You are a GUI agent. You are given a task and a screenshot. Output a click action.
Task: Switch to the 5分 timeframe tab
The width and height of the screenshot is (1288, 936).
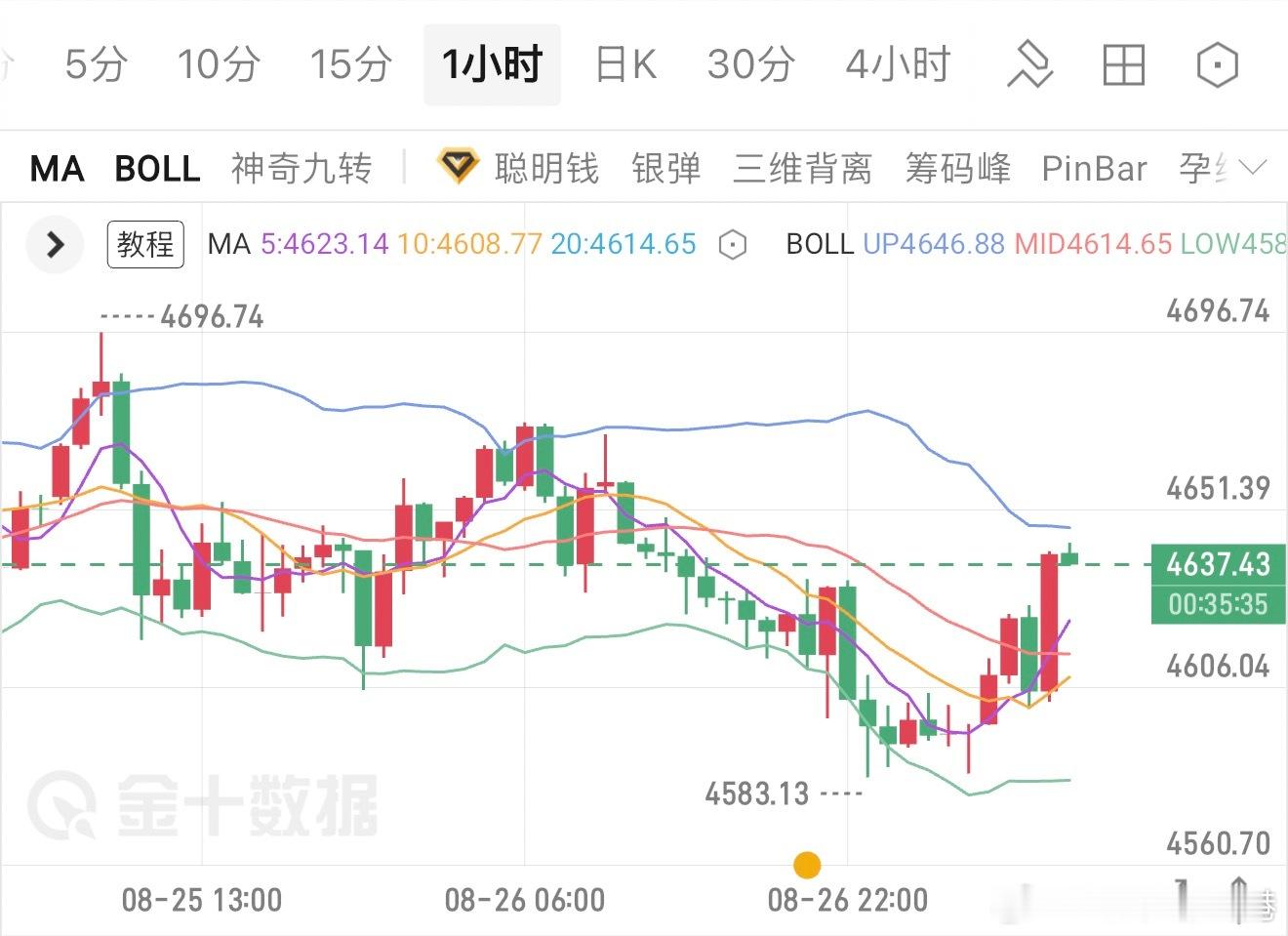click(x=97, y=64)
